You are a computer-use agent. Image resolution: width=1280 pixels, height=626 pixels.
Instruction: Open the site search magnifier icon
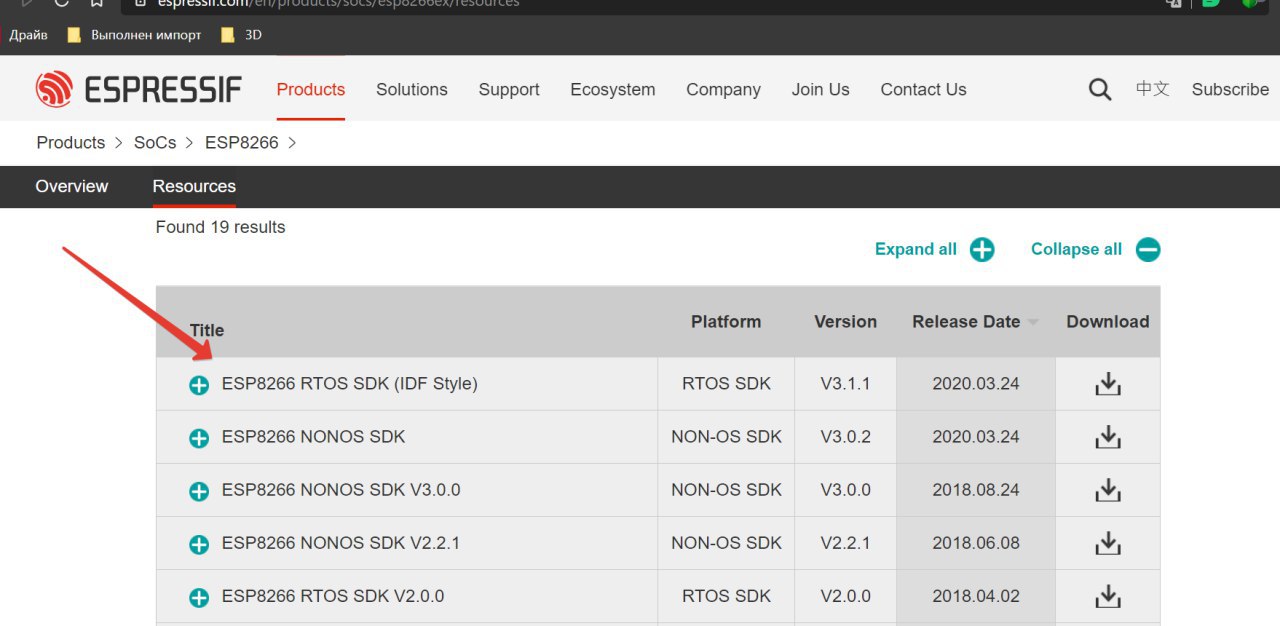[x=1100, y=90]
